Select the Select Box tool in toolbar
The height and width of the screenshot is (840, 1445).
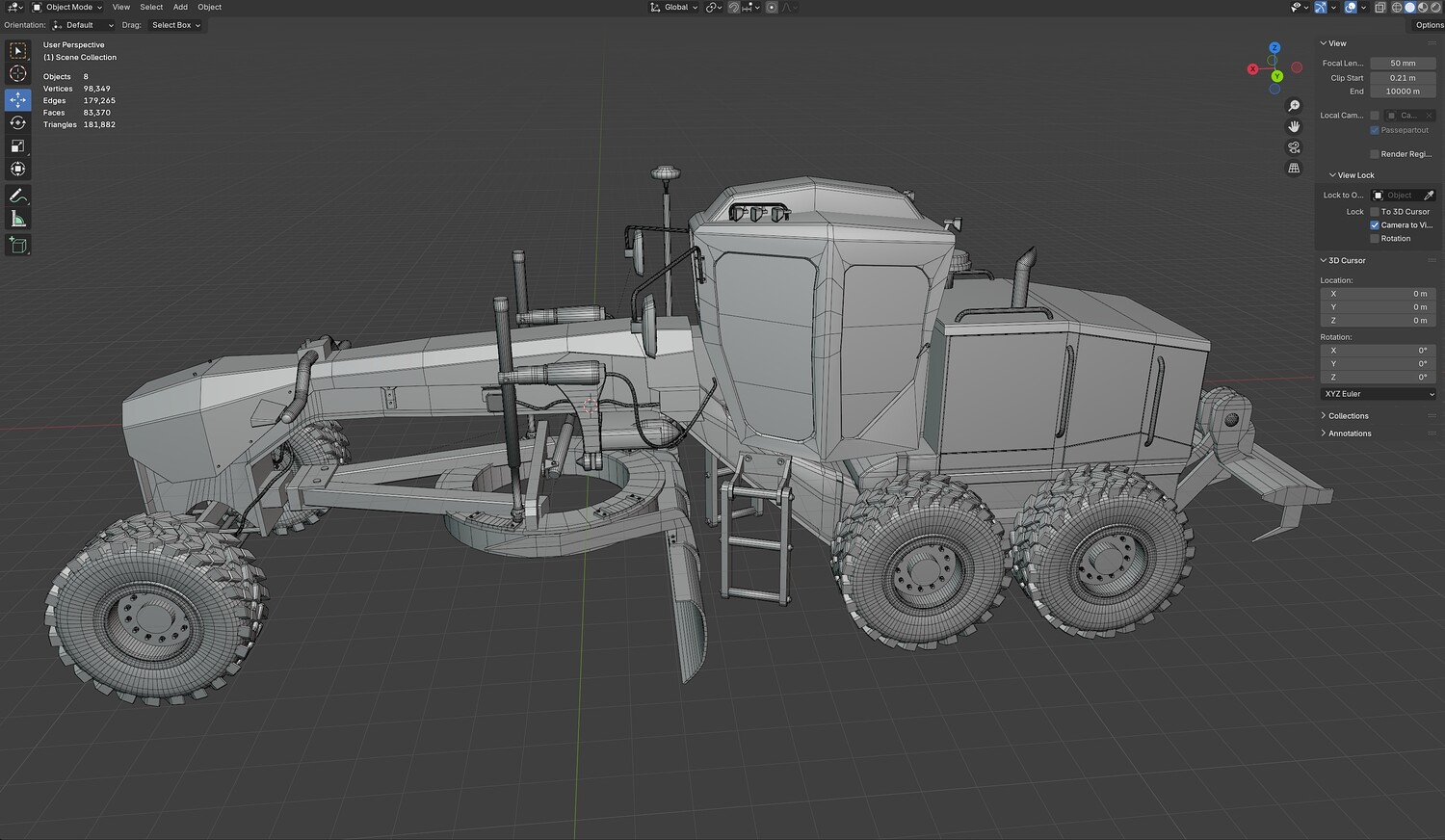(18, 50)
